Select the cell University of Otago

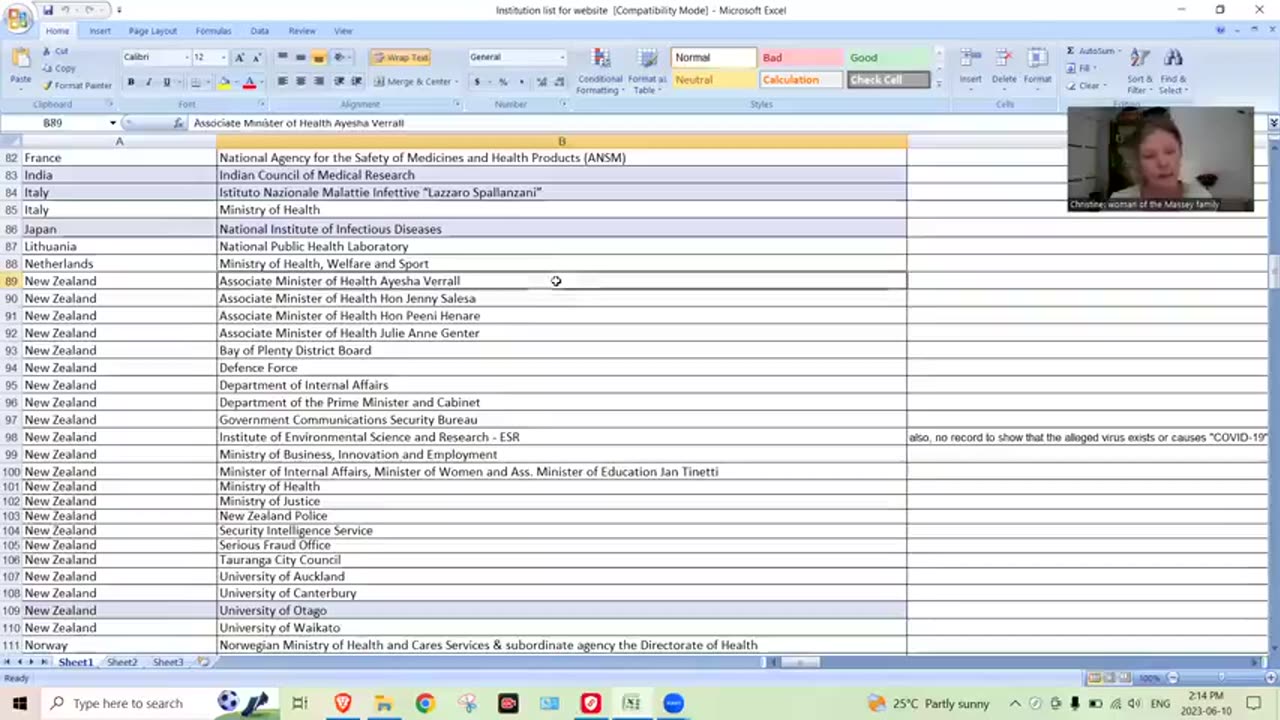(562, 610)
